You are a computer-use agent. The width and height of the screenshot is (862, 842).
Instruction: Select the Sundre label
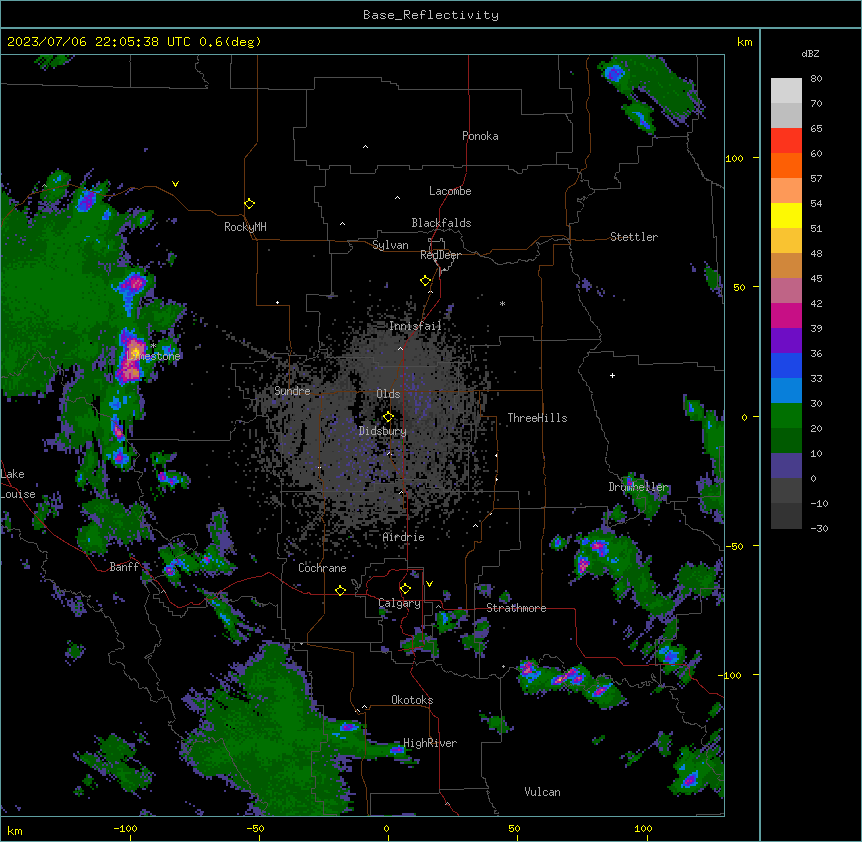click(292, 391)
